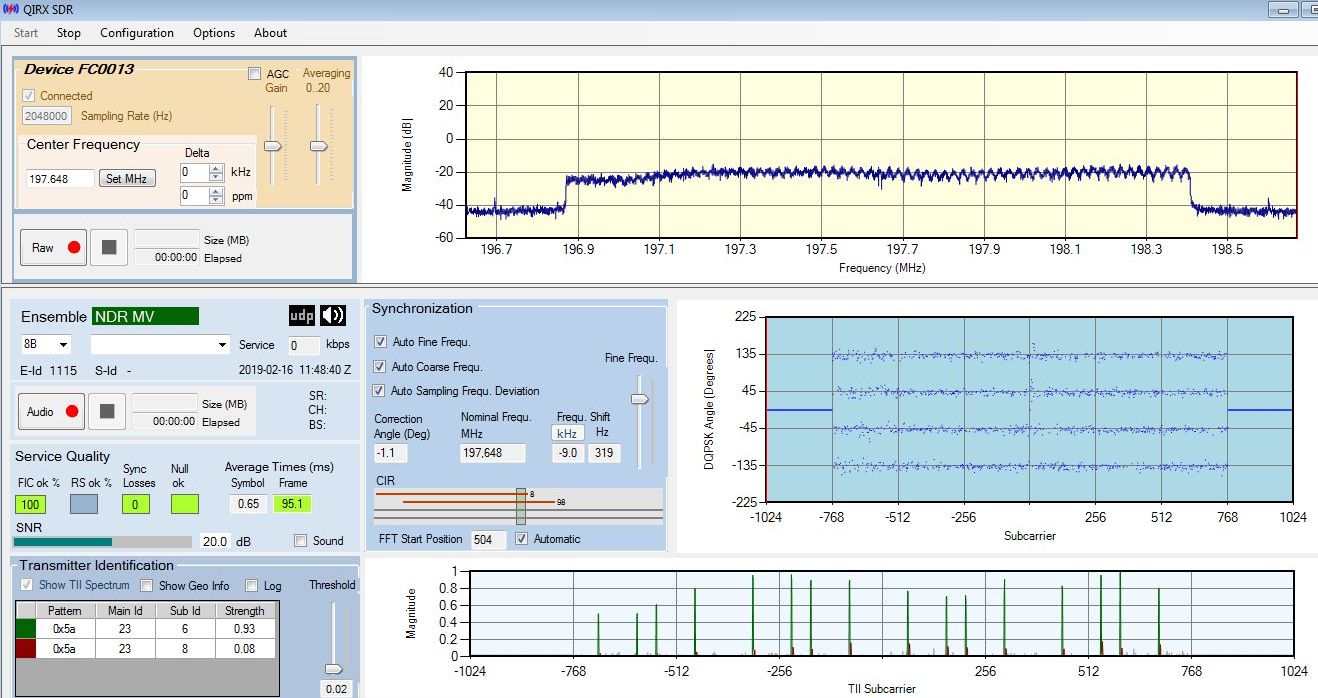Image resolution: width=1318 pixels, height=698 pixels.
Task: Increase the Delta kHz stepper value
Action: point(216,168)
